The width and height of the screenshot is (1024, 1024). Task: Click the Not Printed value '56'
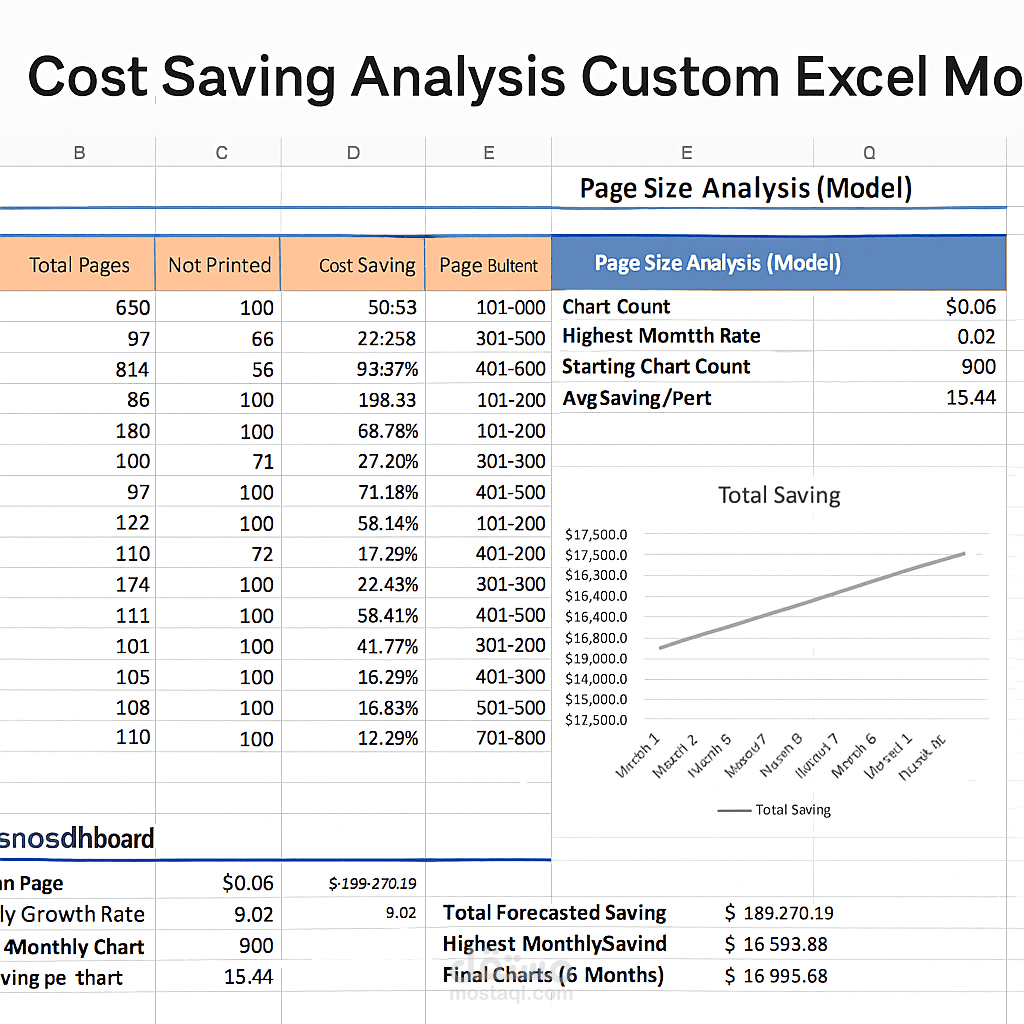[x=262, y=370]
